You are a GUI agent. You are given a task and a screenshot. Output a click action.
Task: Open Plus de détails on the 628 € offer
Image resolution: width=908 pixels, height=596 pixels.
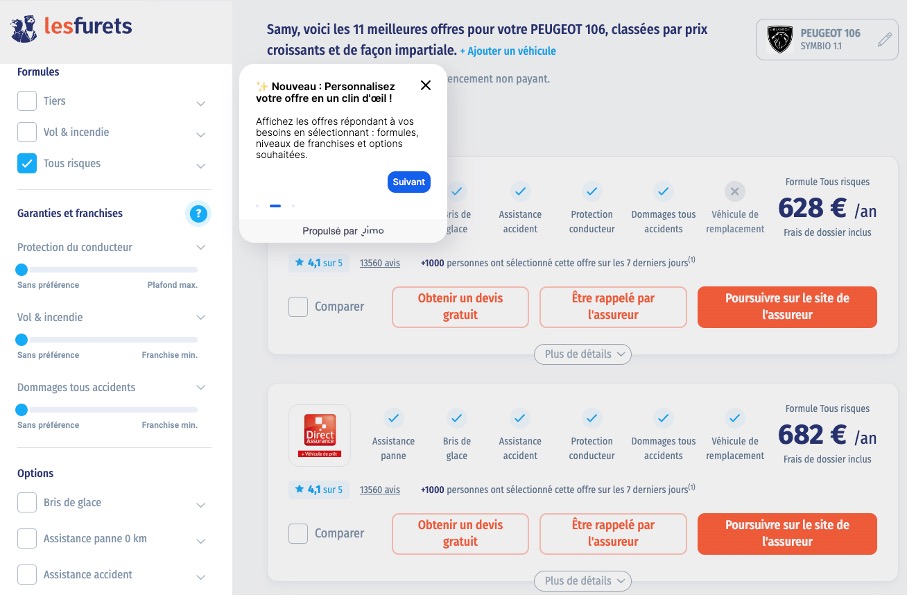tap(582, 354)
